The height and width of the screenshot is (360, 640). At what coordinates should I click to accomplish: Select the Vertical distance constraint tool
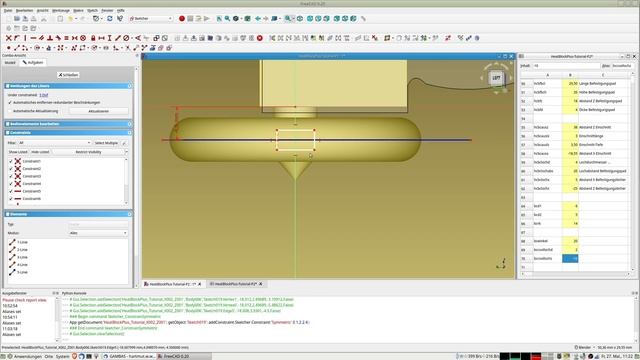[x=109, y=38]
